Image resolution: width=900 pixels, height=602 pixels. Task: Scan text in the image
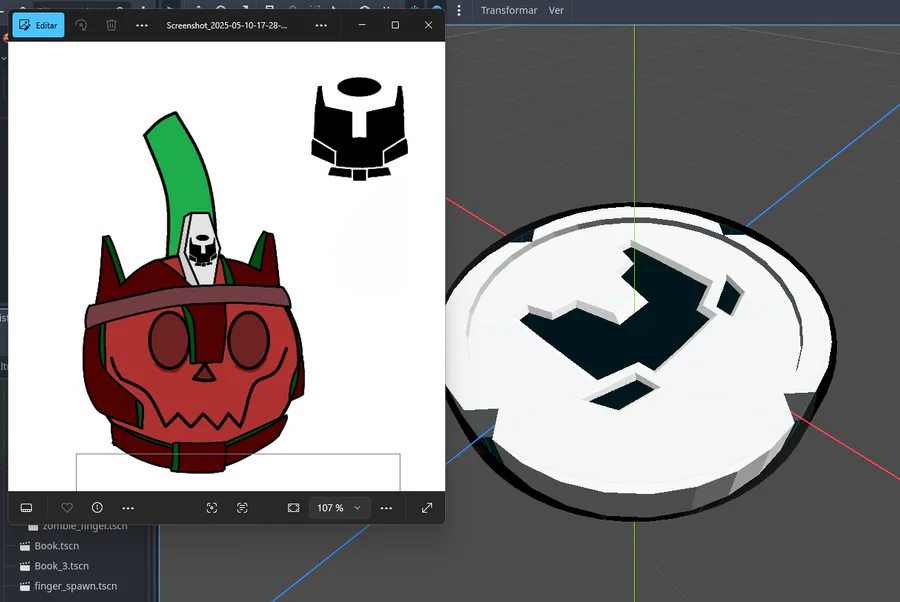tap(242, 508)
